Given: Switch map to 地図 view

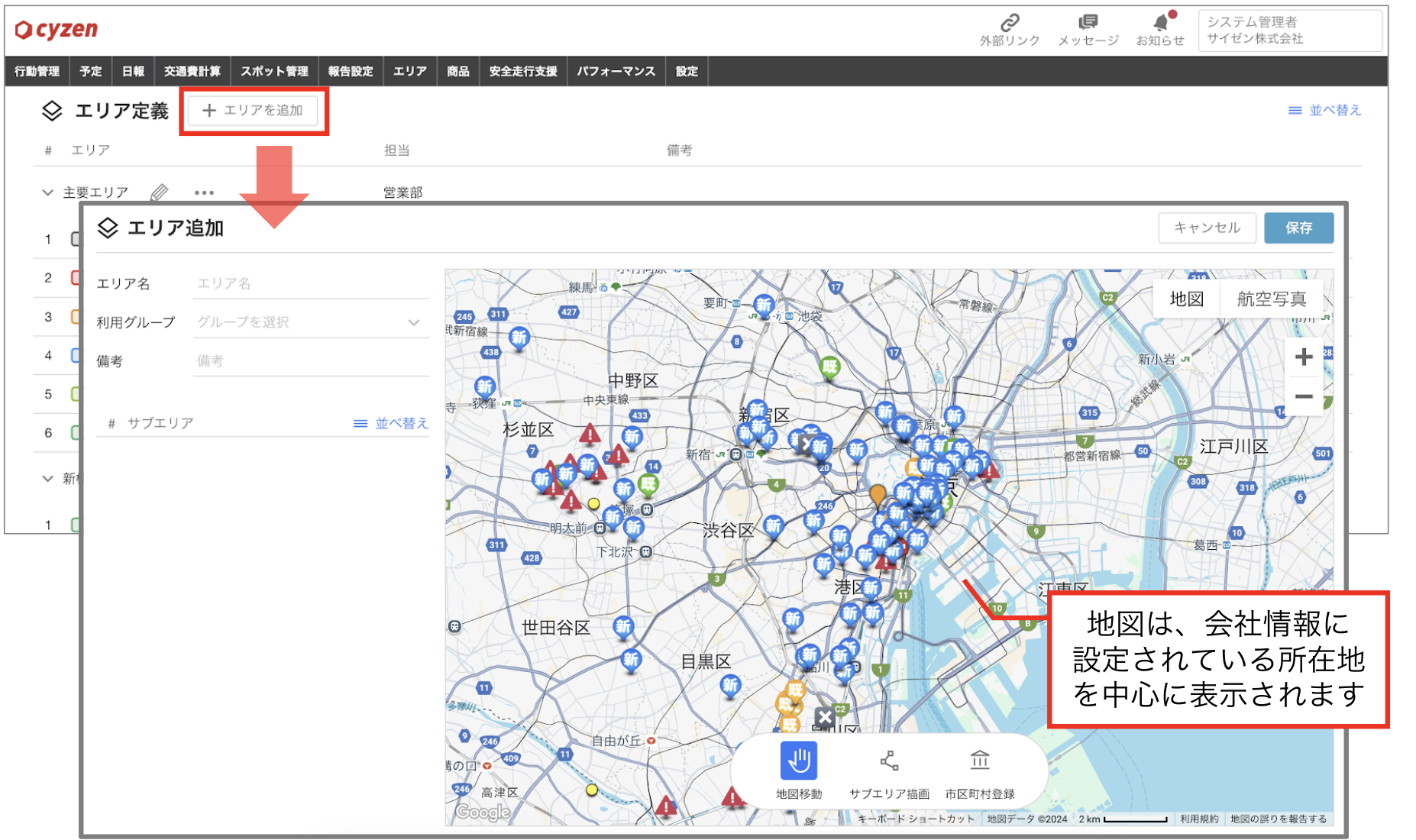Looking at the screenshot, I should (1186, 299).
